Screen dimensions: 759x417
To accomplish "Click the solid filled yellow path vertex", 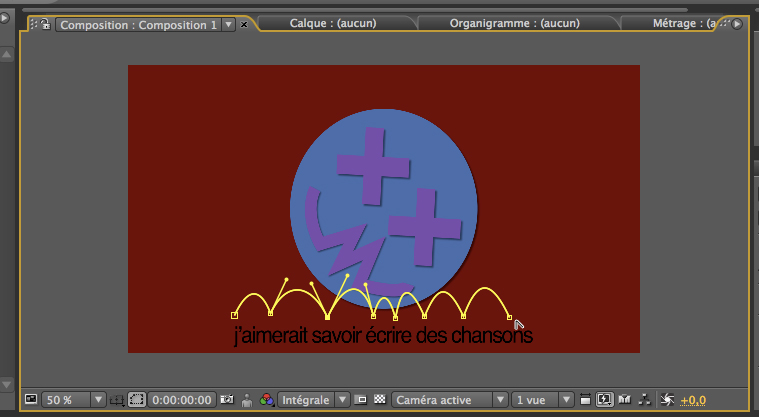I will (x=328, y=317).
